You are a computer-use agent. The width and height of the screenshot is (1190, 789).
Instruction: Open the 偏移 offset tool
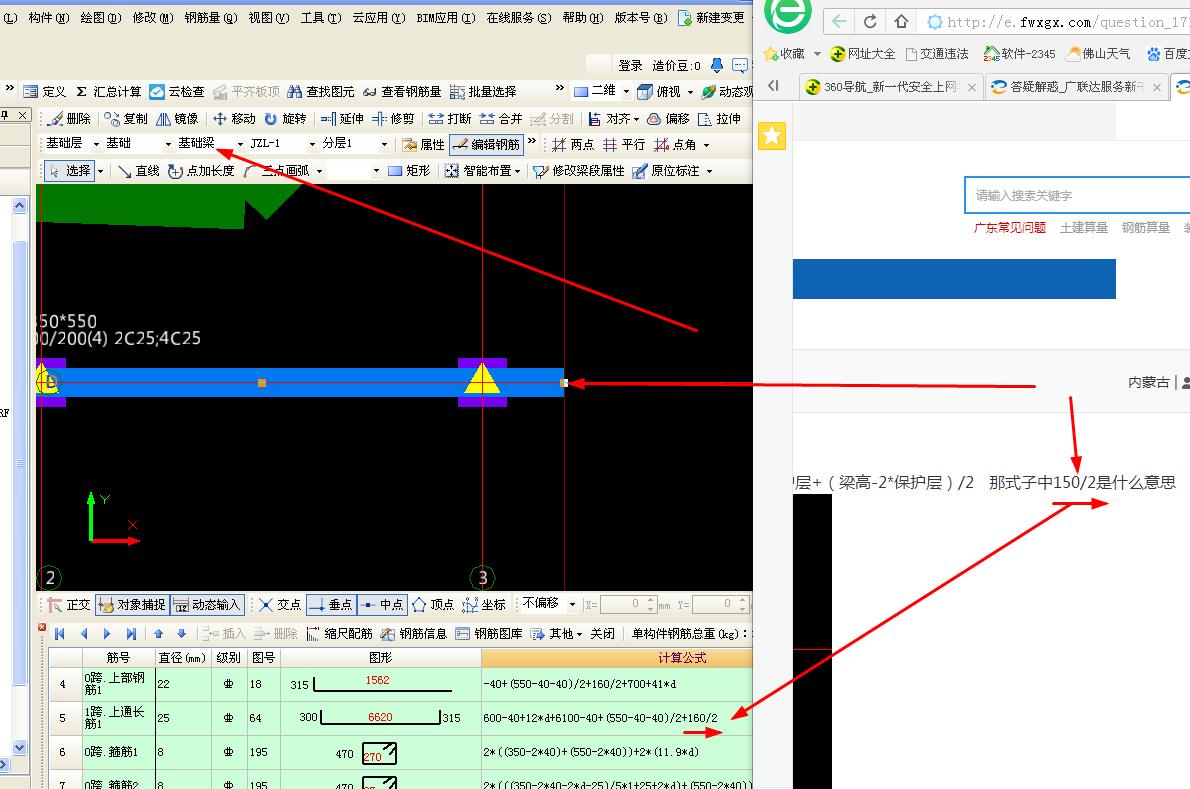668,119
